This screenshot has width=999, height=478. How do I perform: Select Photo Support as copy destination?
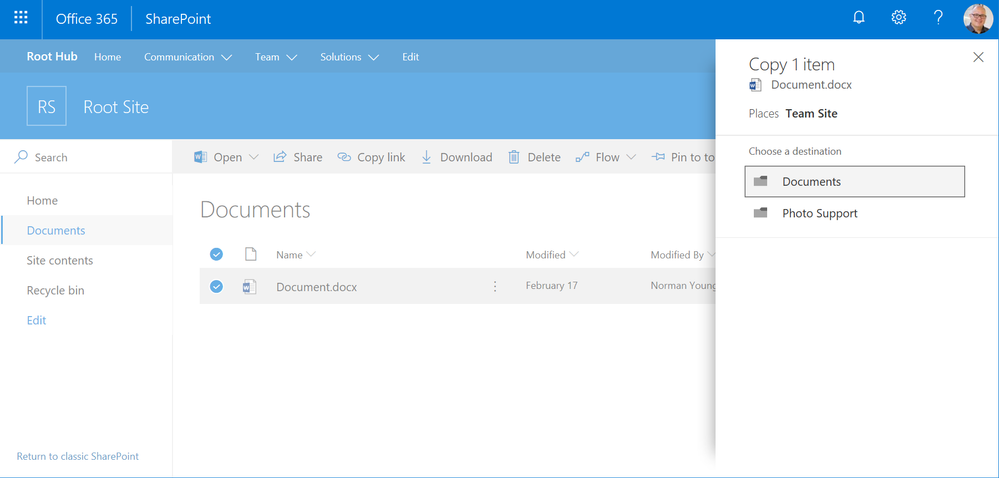[x=854, y=213]
